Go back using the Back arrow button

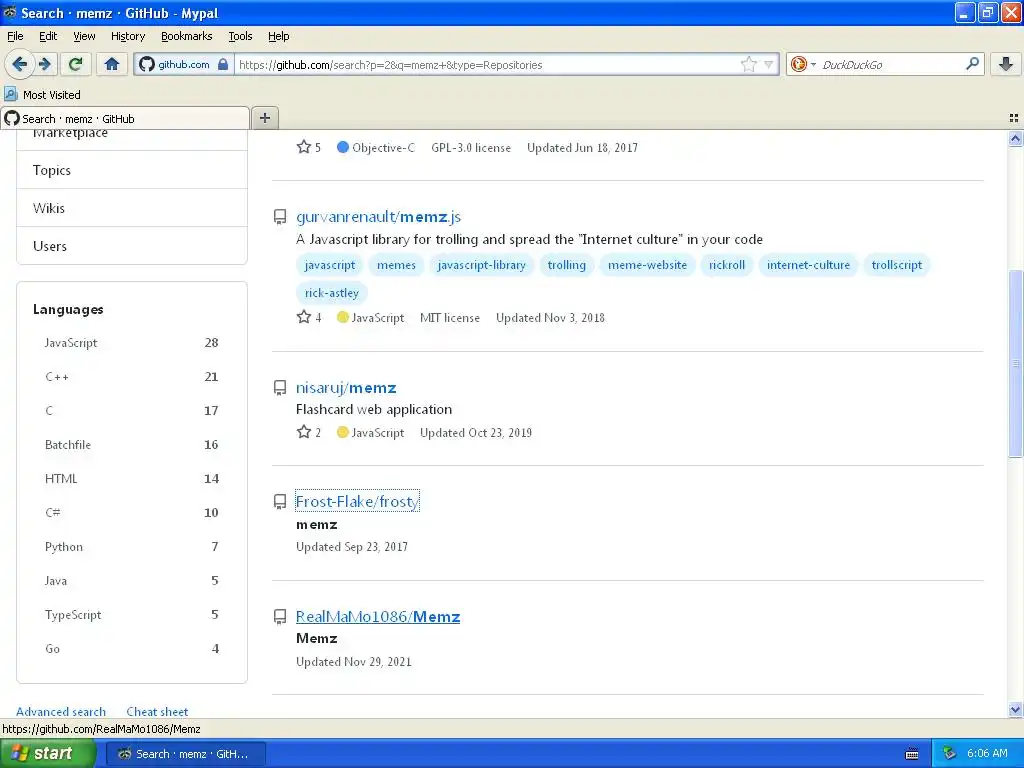19,64
